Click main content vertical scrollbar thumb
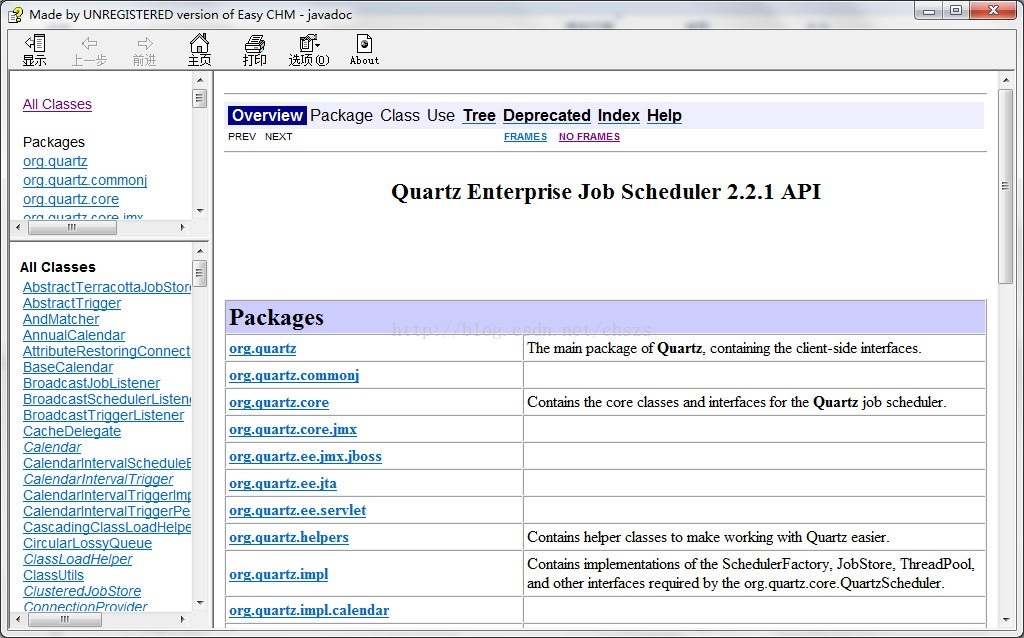Image resolution: width=1024 pixels, height=638 pixels. [x=1006, y=186]
